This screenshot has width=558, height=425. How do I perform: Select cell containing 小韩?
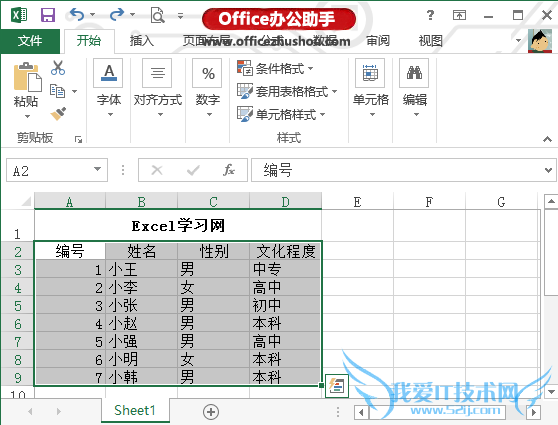(141, 377)
